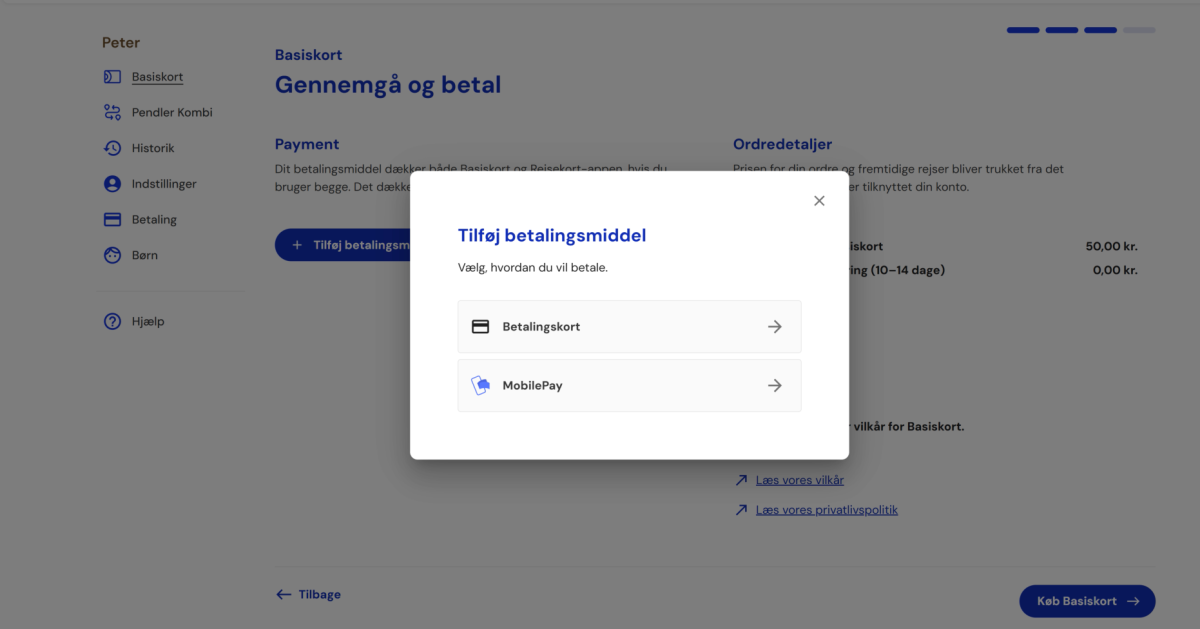Click the Gennemgå og betal heading

pyautogui.click(x=388, y=85)
